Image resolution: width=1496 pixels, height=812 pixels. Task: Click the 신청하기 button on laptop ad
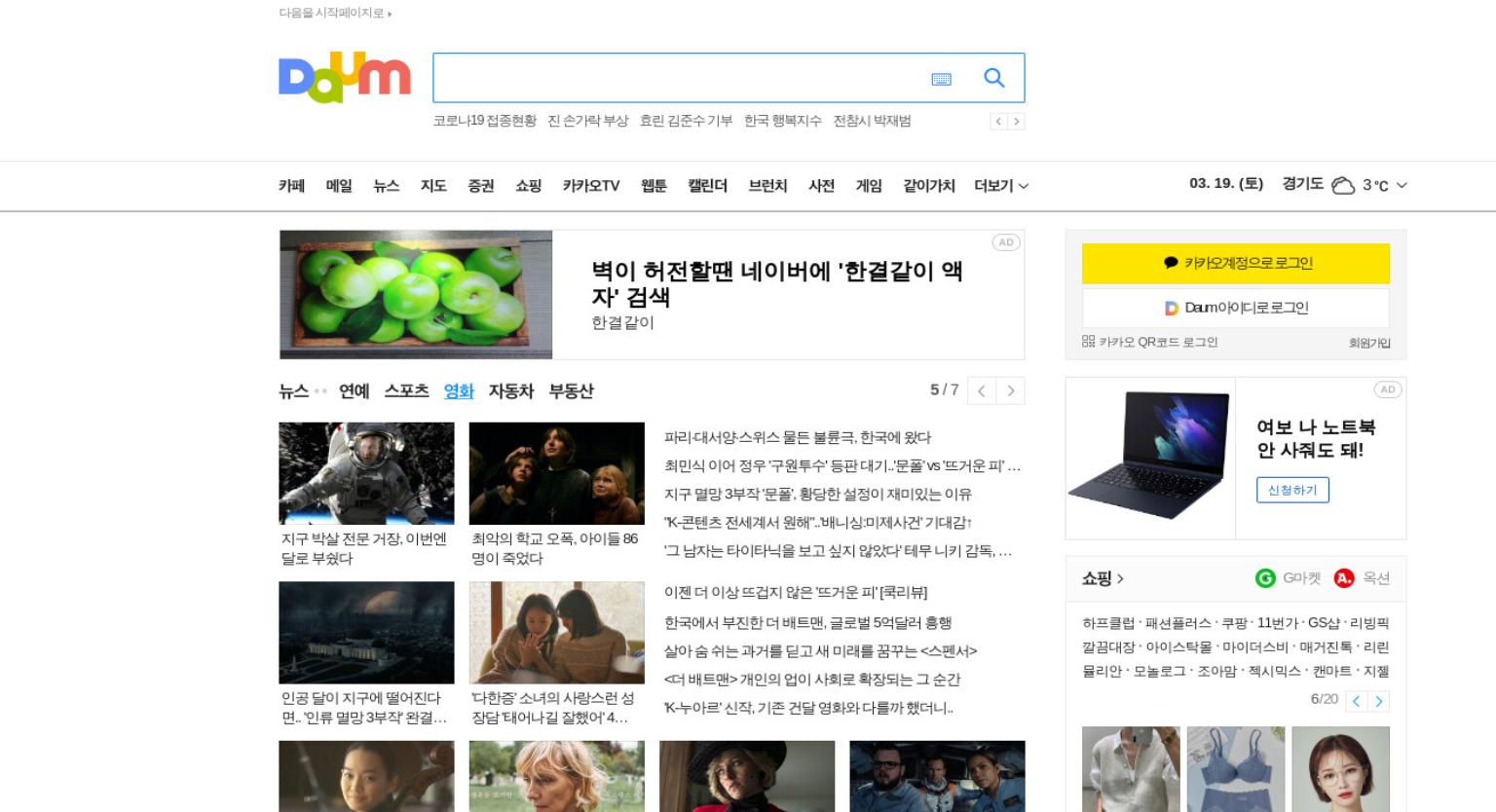coord(1292,490)
